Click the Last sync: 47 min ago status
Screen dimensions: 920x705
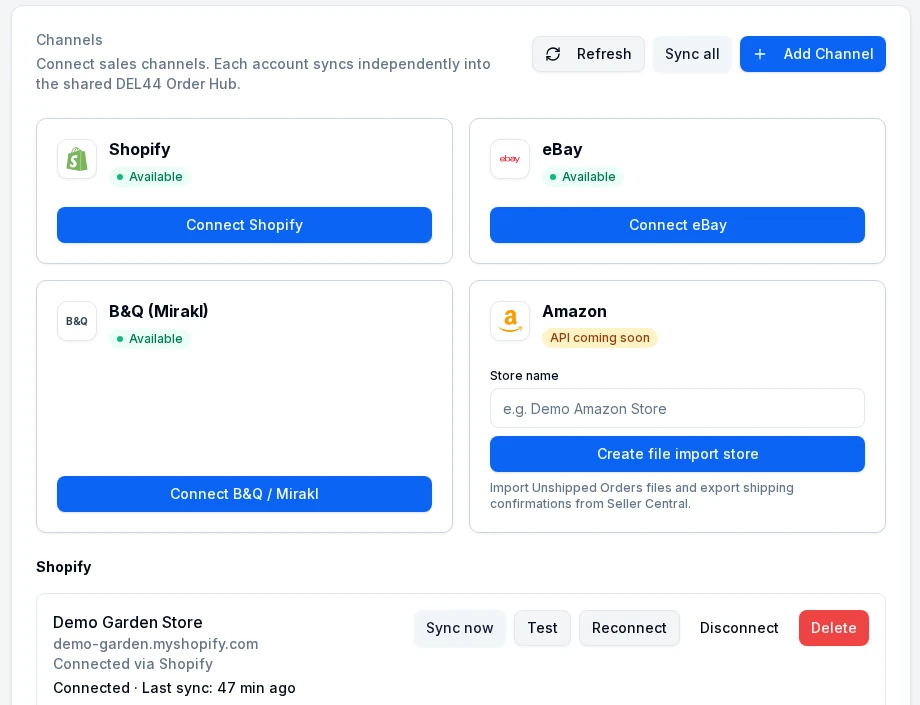[219, 688]
